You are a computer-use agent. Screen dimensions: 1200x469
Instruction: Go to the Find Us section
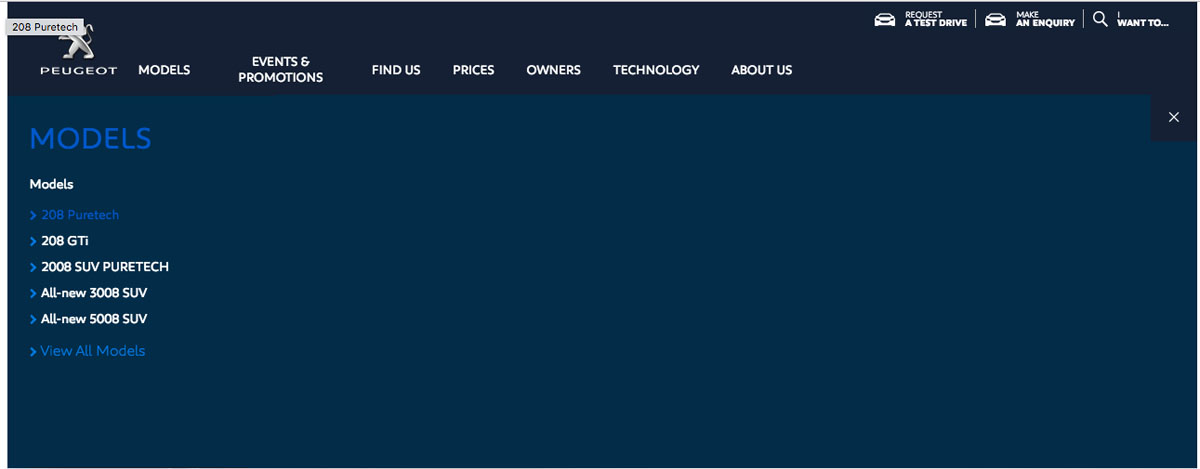click(x=396, y=70)
